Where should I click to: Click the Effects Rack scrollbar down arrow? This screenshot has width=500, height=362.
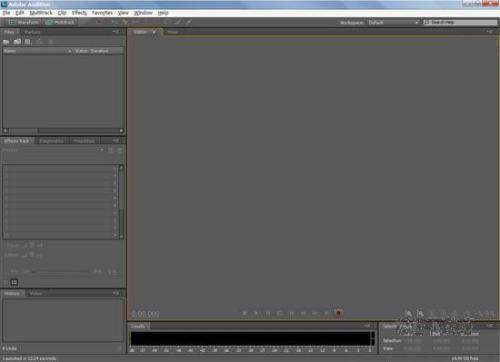click(121, 236)
